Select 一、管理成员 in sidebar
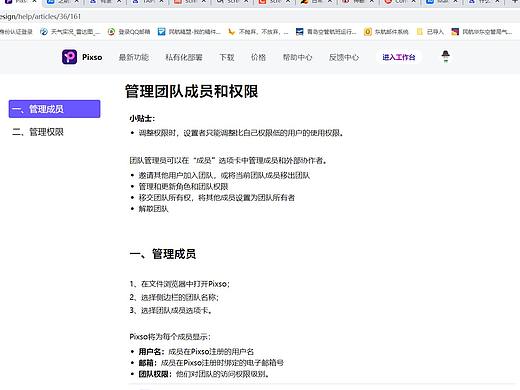This screenshot has width=520, height=390. (x=54, y=109)
